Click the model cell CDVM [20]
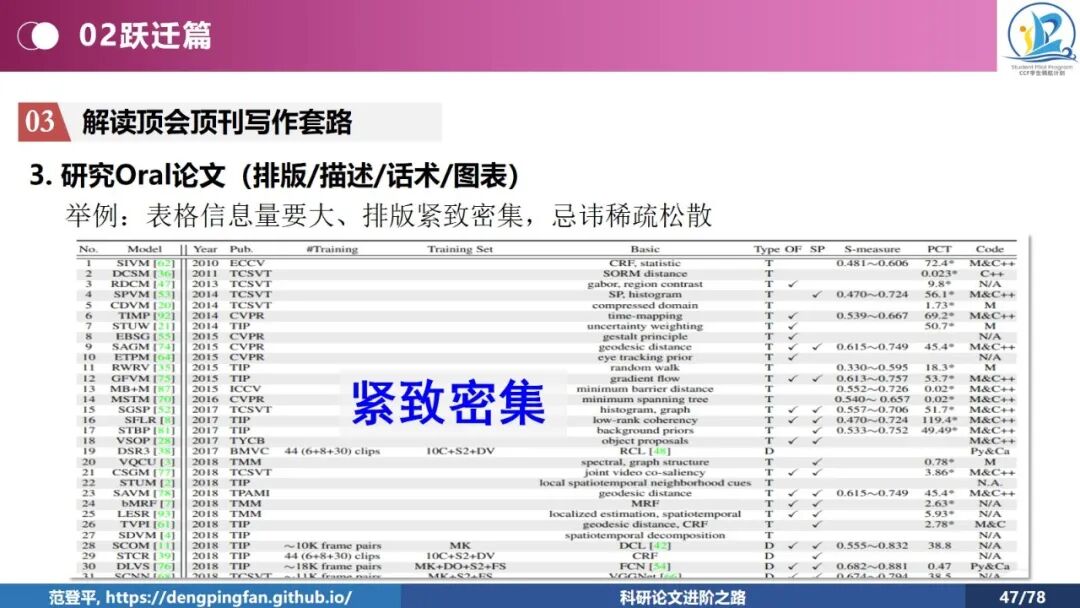The width and height of the screenshot is (1080, 608). pos(143,305)
